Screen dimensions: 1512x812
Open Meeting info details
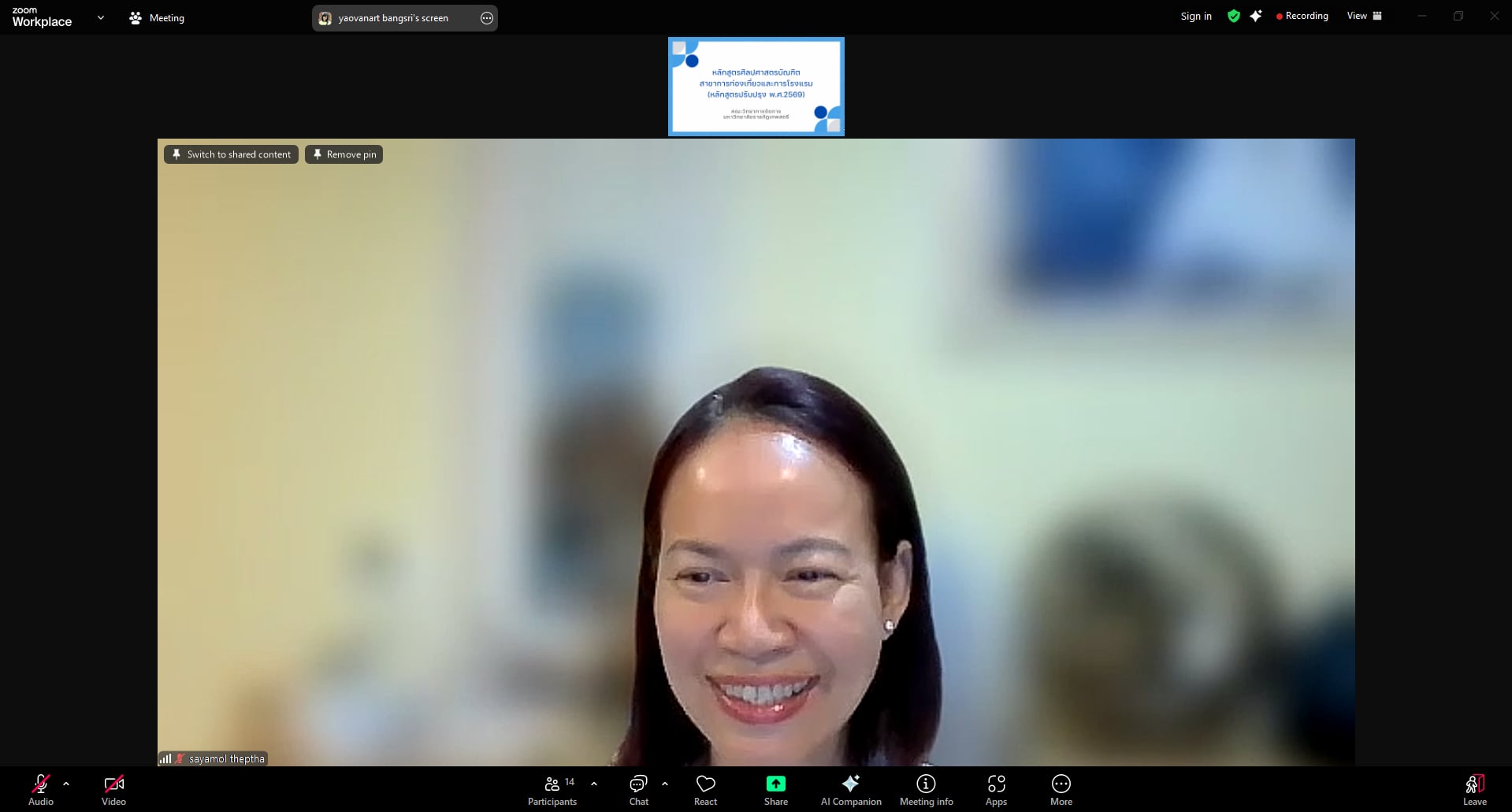[x=926, y=790]
